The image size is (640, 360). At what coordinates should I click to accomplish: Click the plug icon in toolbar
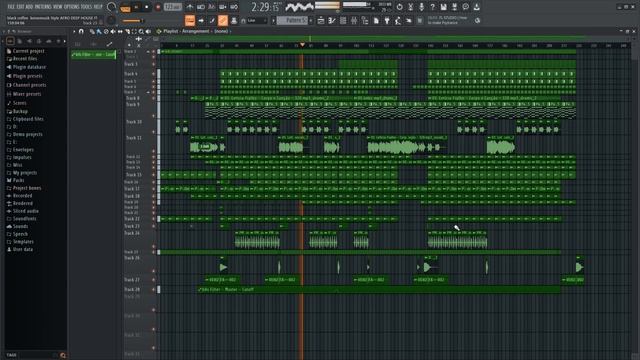pos(387,20)
